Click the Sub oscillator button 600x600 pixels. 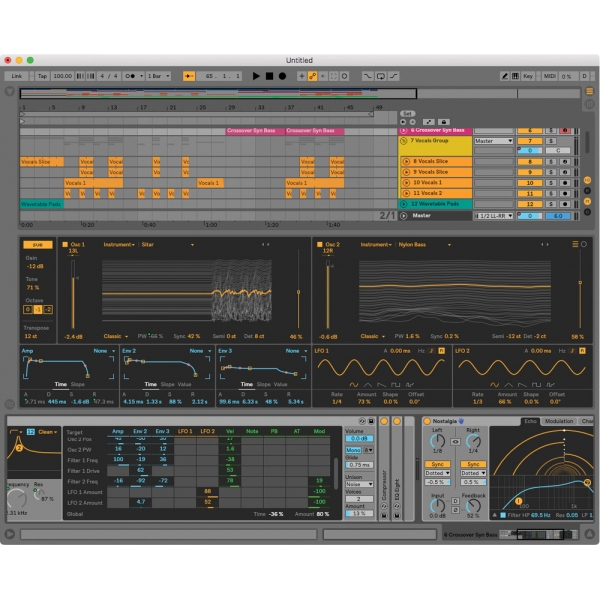(x=37, y=244)
